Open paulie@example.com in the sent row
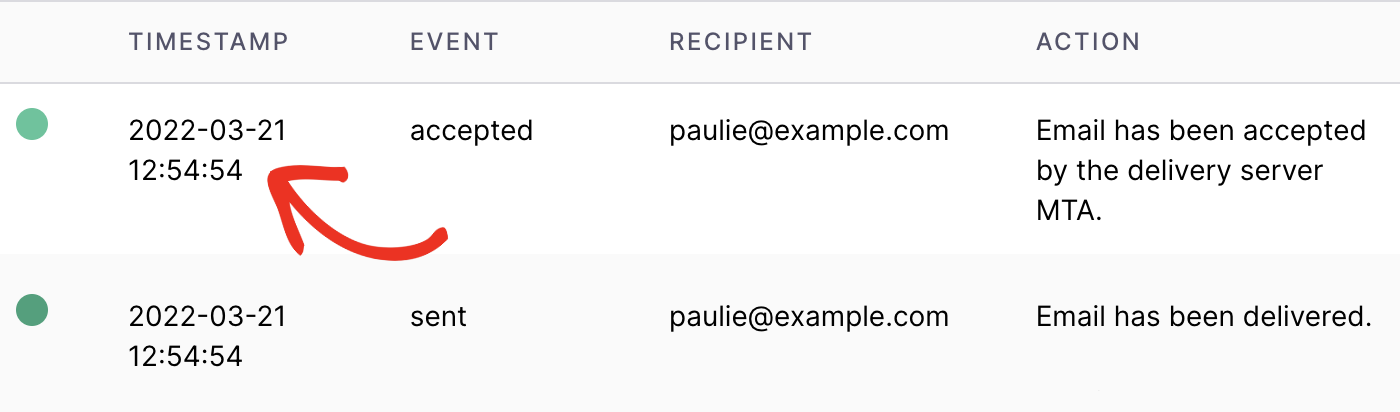The height and width of the screenshot is (412, 1400). coord(809,317)
